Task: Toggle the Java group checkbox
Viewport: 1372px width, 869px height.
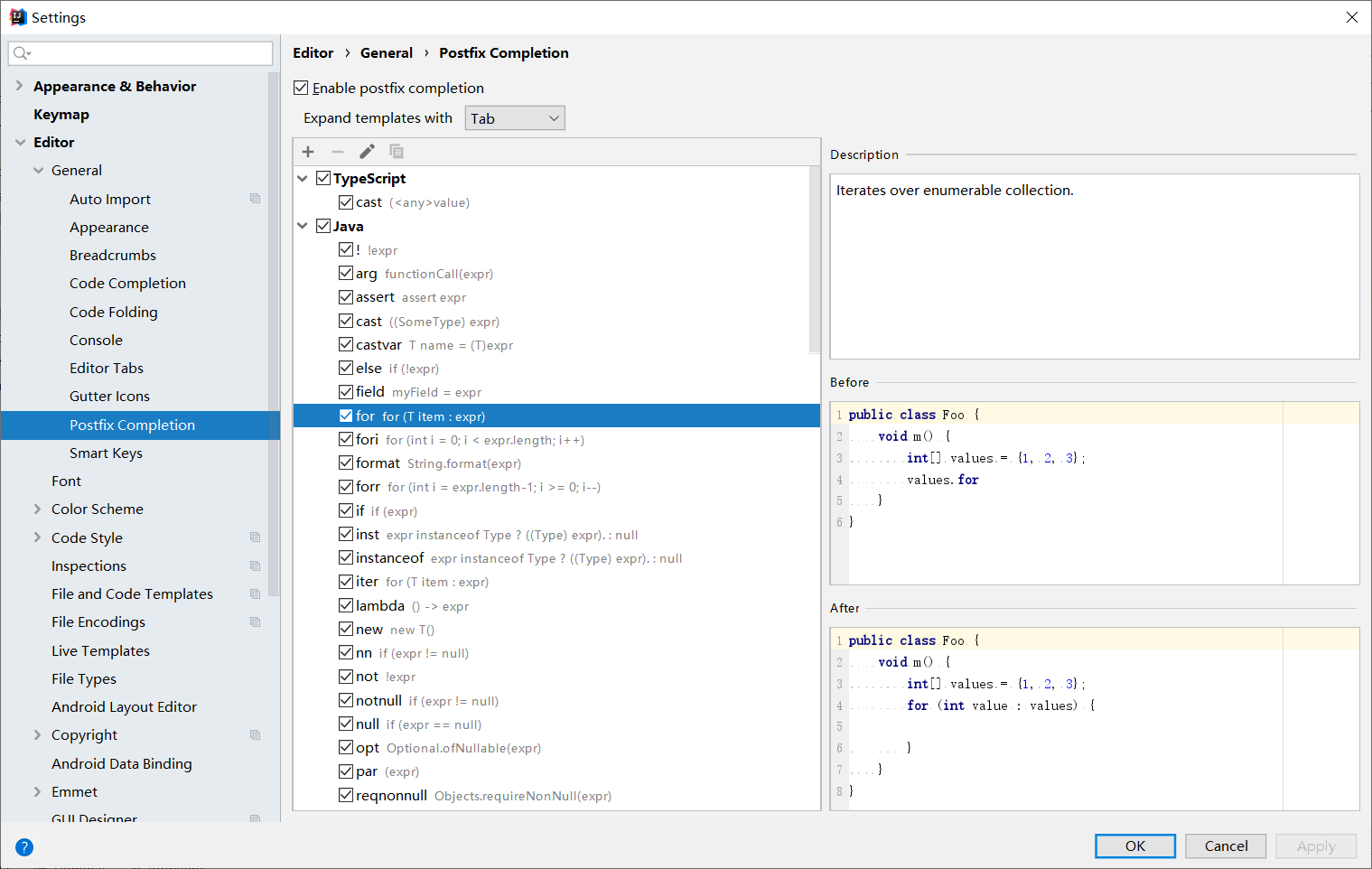Action: click(323, 226)
